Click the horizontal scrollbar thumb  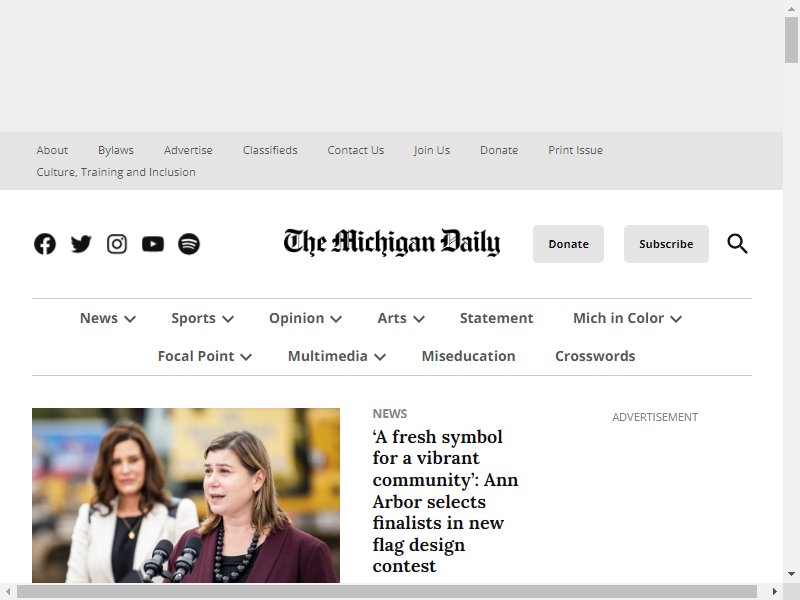(387, 591)
